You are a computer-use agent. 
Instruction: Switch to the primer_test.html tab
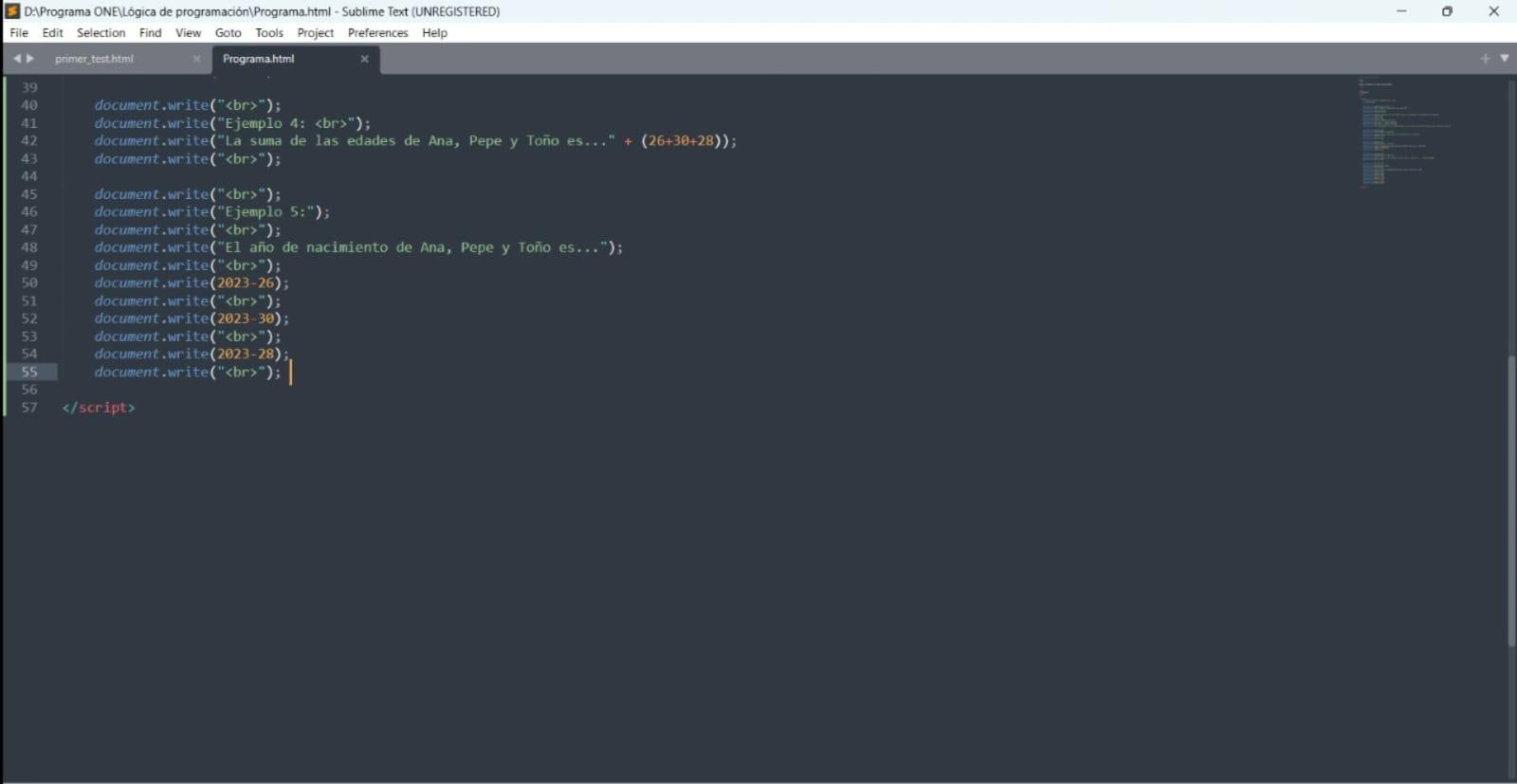click(x=94, y=59)
